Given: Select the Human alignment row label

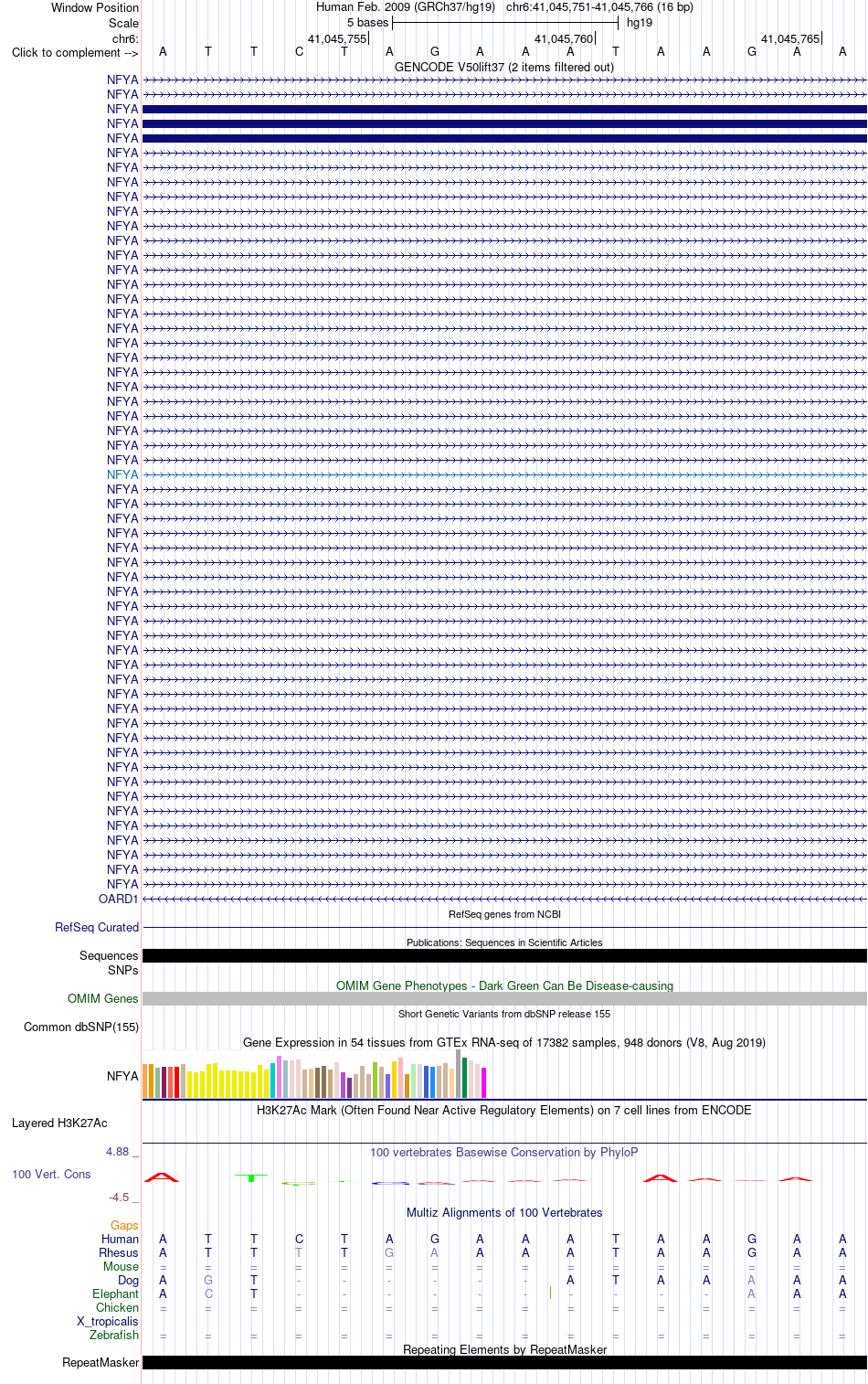Looking at the screenshot, I should [120, 1239].
